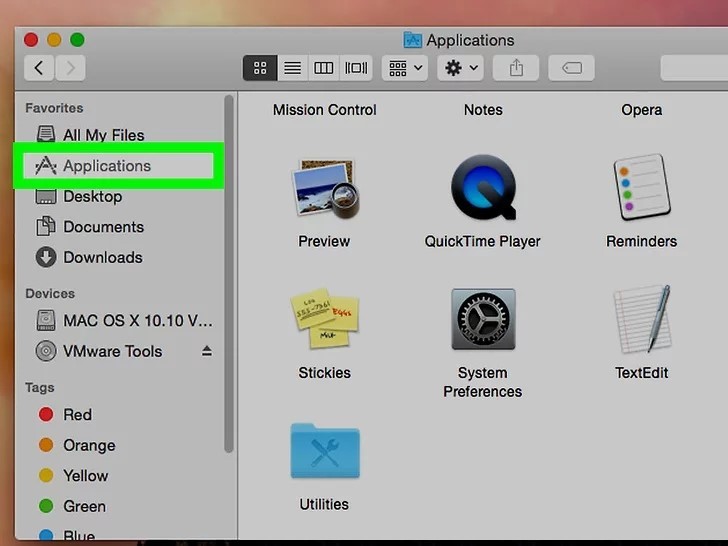Click the Downloads arrow icon in sidebar

click(46, 257)
